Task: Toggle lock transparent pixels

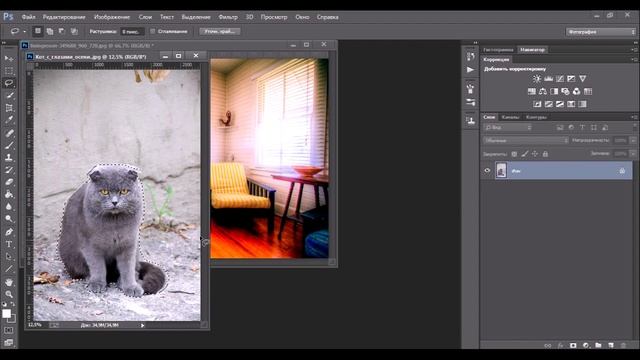Action: pyautogui.click(x=514, y=154)
